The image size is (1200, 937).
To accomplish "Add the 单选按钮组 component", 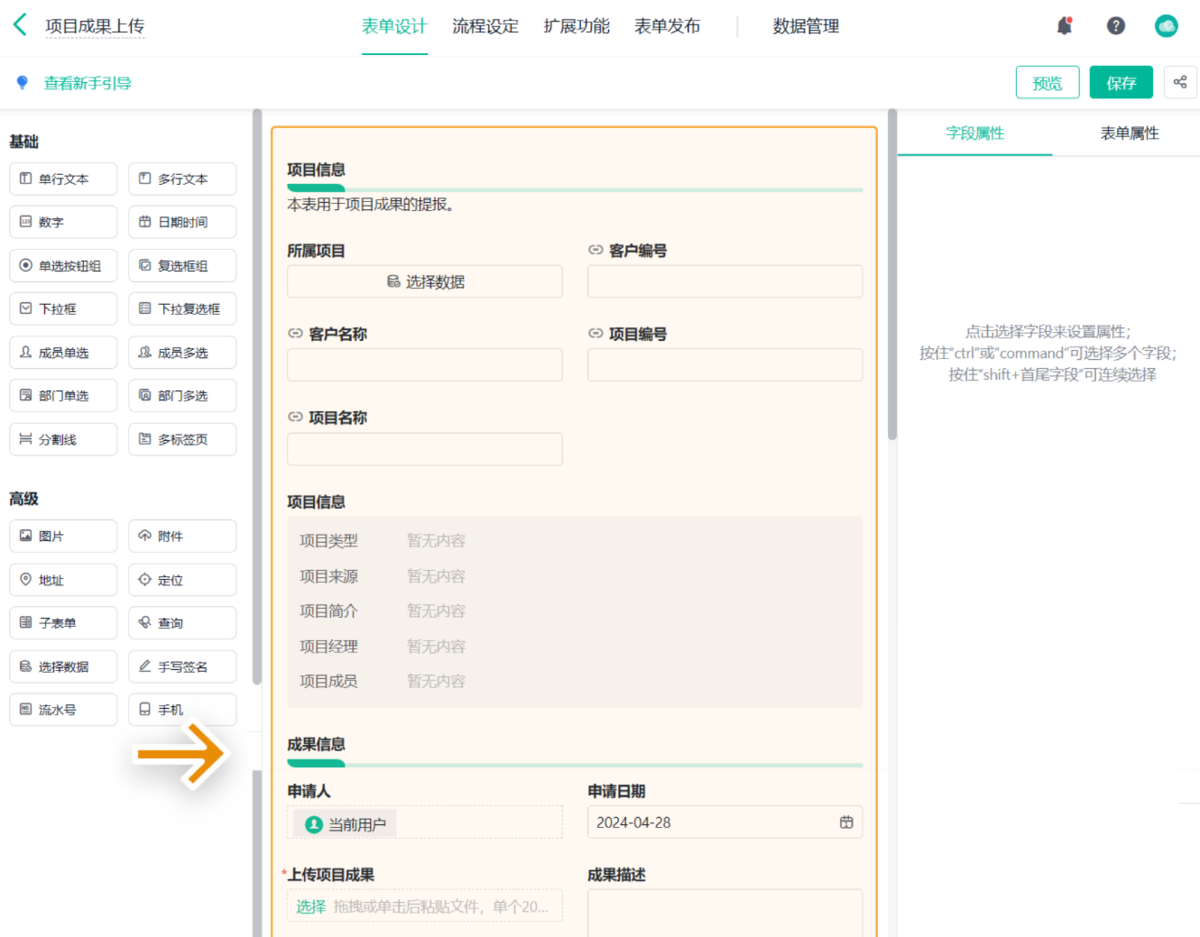I will (x=63, y=266).
